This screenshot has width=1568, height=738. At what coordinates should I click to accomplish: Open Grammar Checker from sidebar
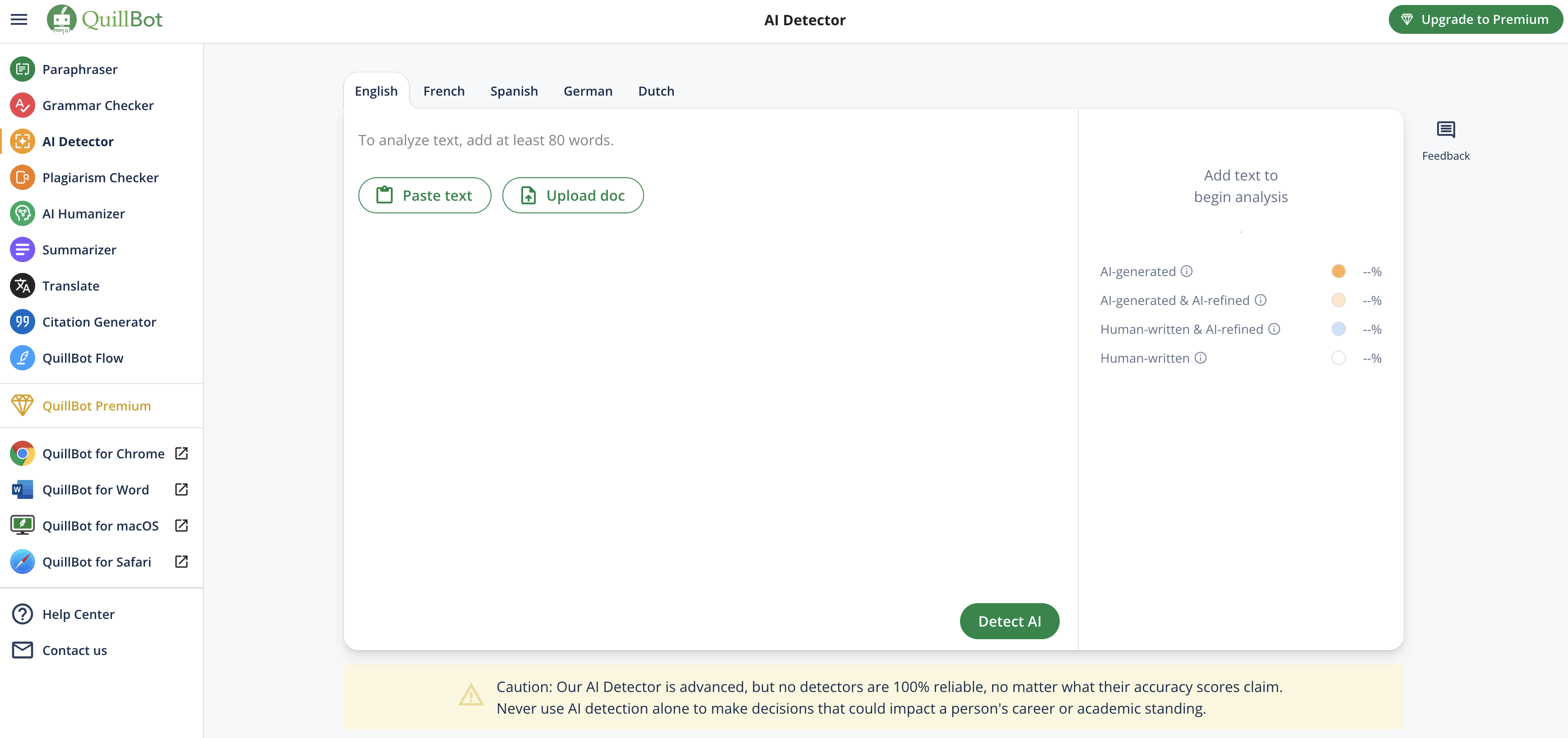pyautogui.click(x=97, y=105)
